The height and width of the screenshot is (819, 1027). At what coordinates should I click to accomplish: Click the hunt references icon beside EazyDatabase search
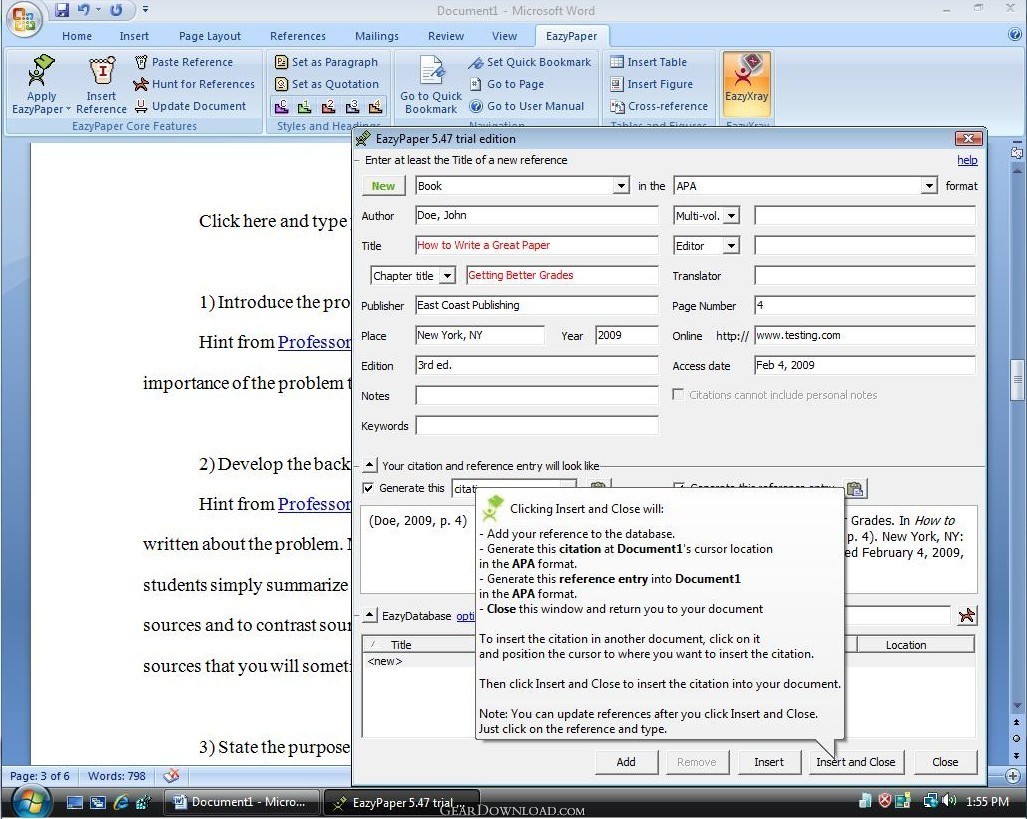pyautogui.click(x=967, y=615)
